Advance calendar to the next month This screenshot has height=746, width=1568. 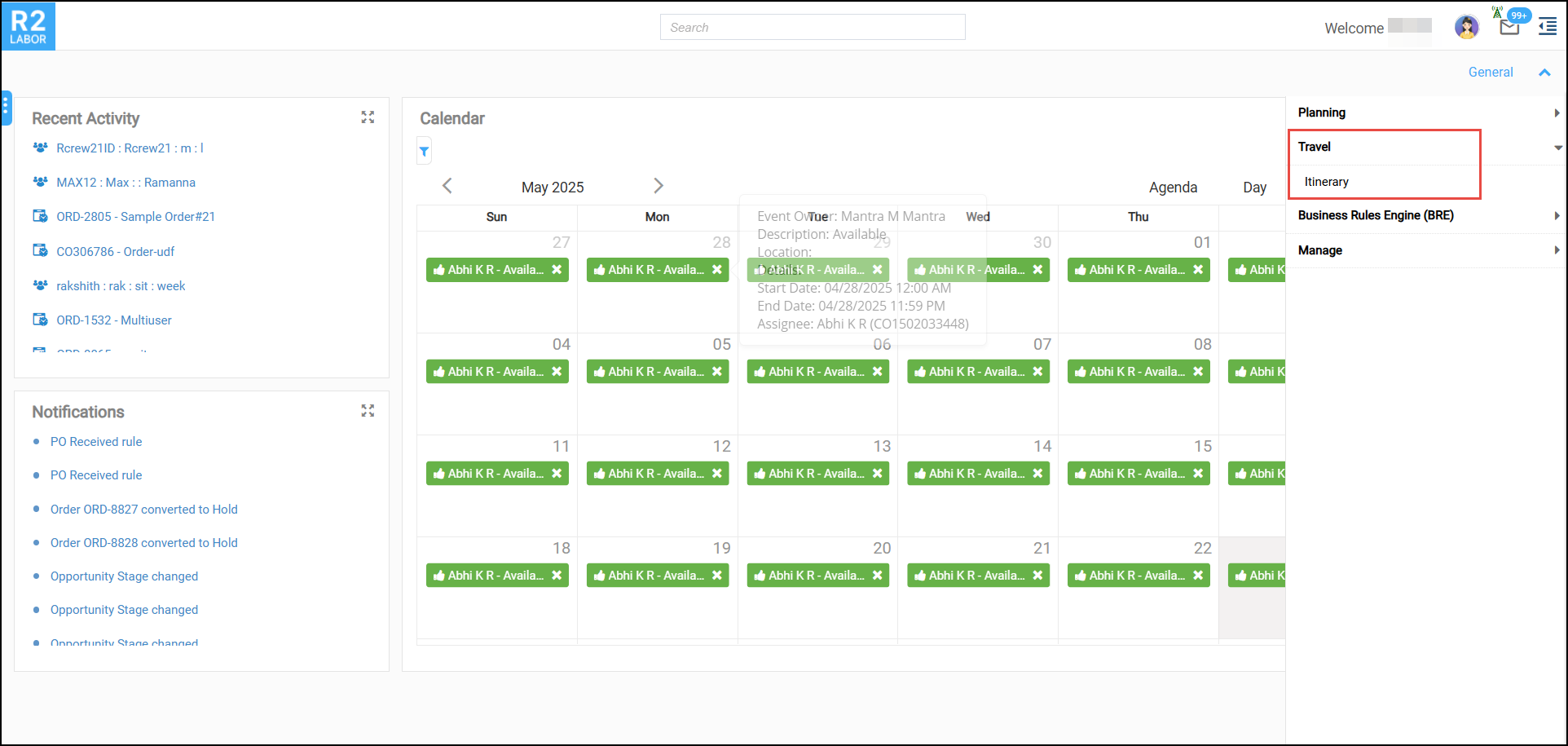click(658, 186)
